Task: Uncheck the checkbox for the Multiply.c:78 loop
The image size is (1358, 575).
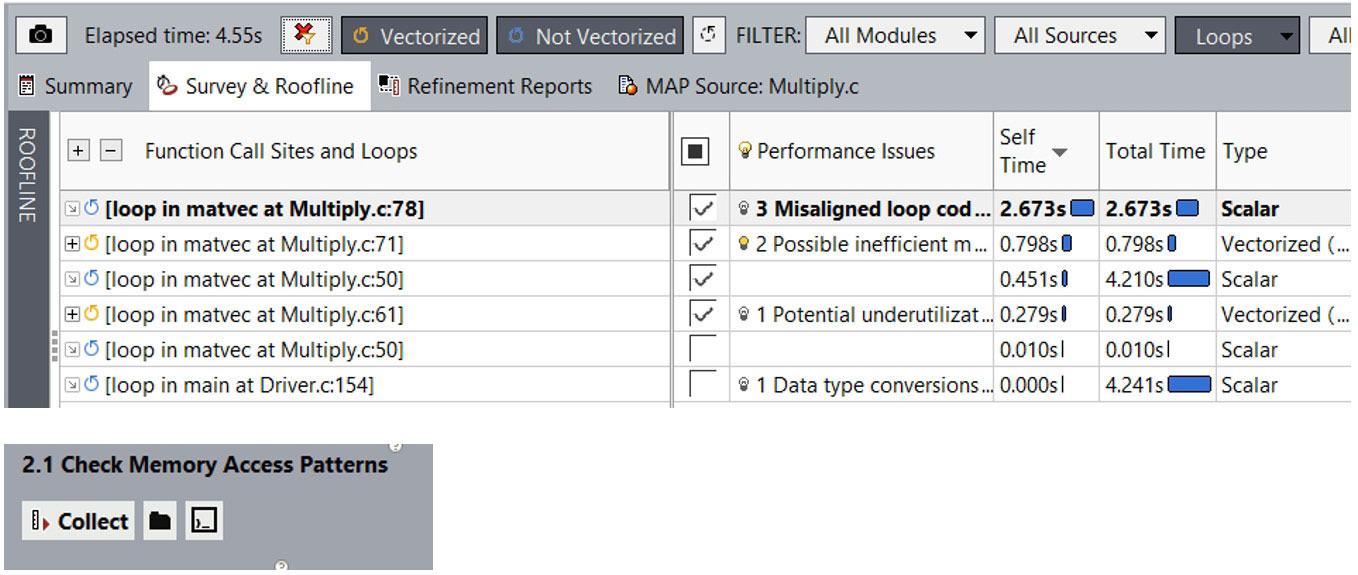Action: click(x=704, y=209)
